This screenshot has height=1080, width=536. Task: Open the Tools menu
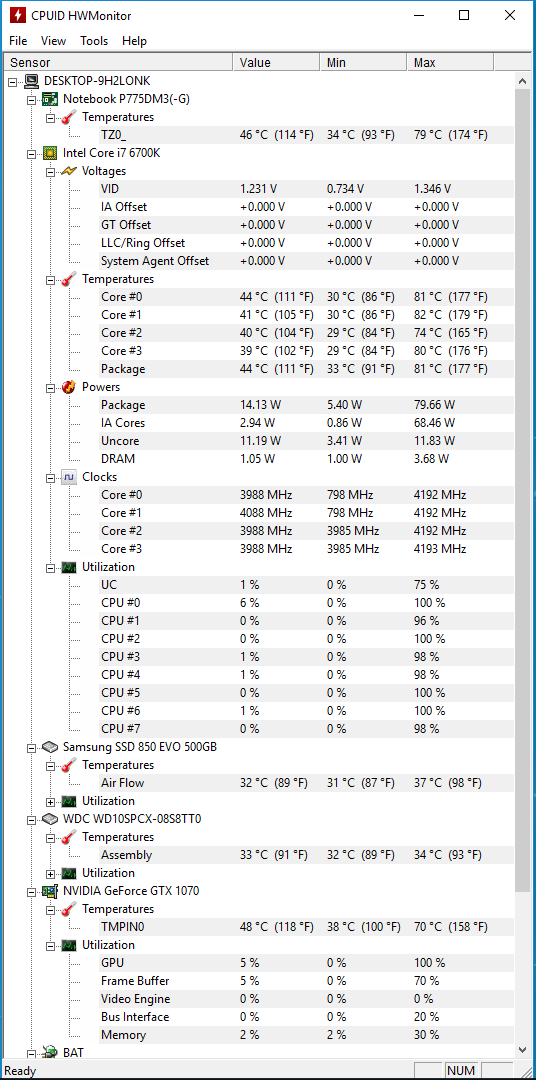(94, 41)
